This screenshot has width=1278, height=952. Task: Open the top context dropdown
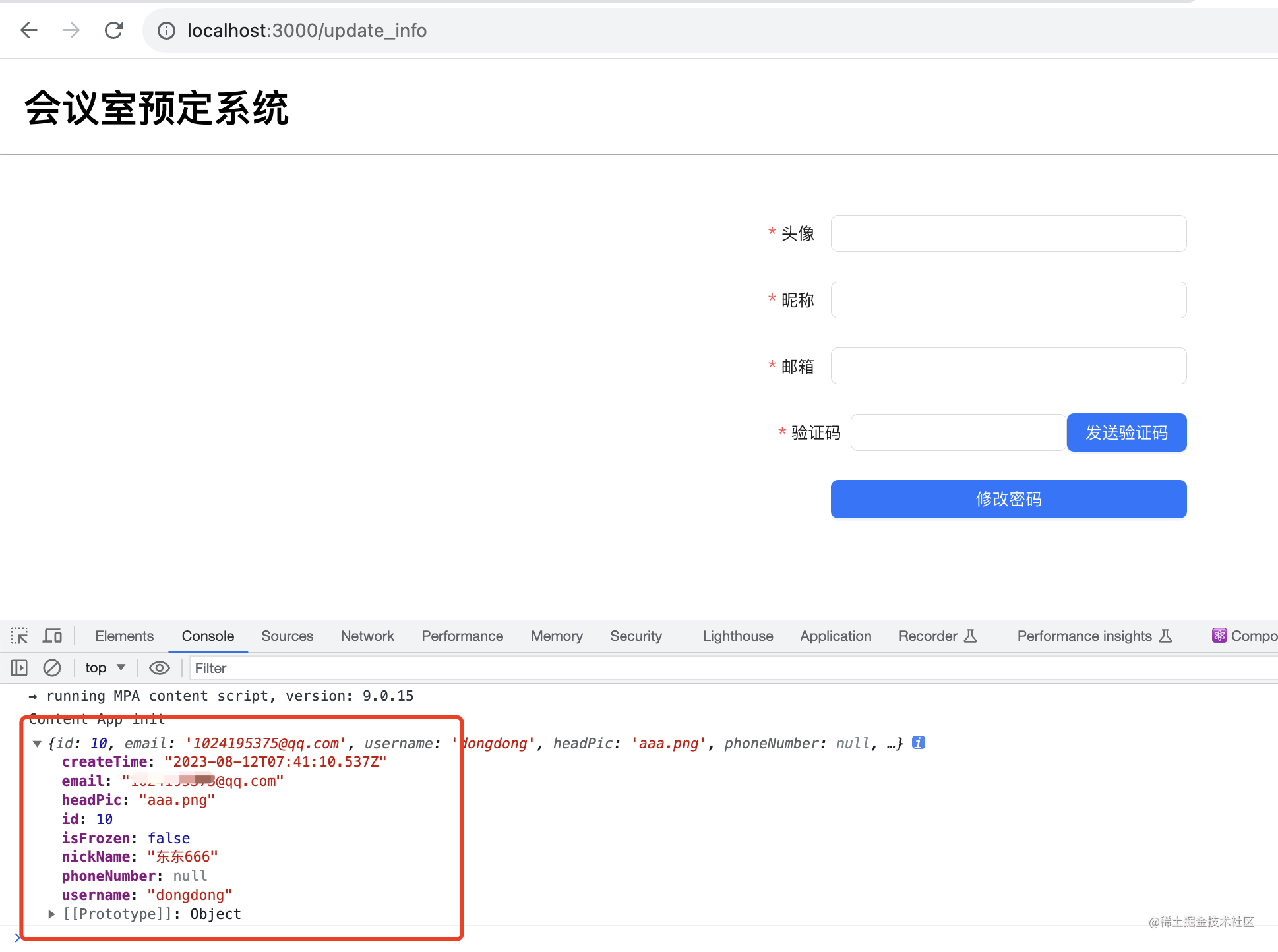[105, 668]
